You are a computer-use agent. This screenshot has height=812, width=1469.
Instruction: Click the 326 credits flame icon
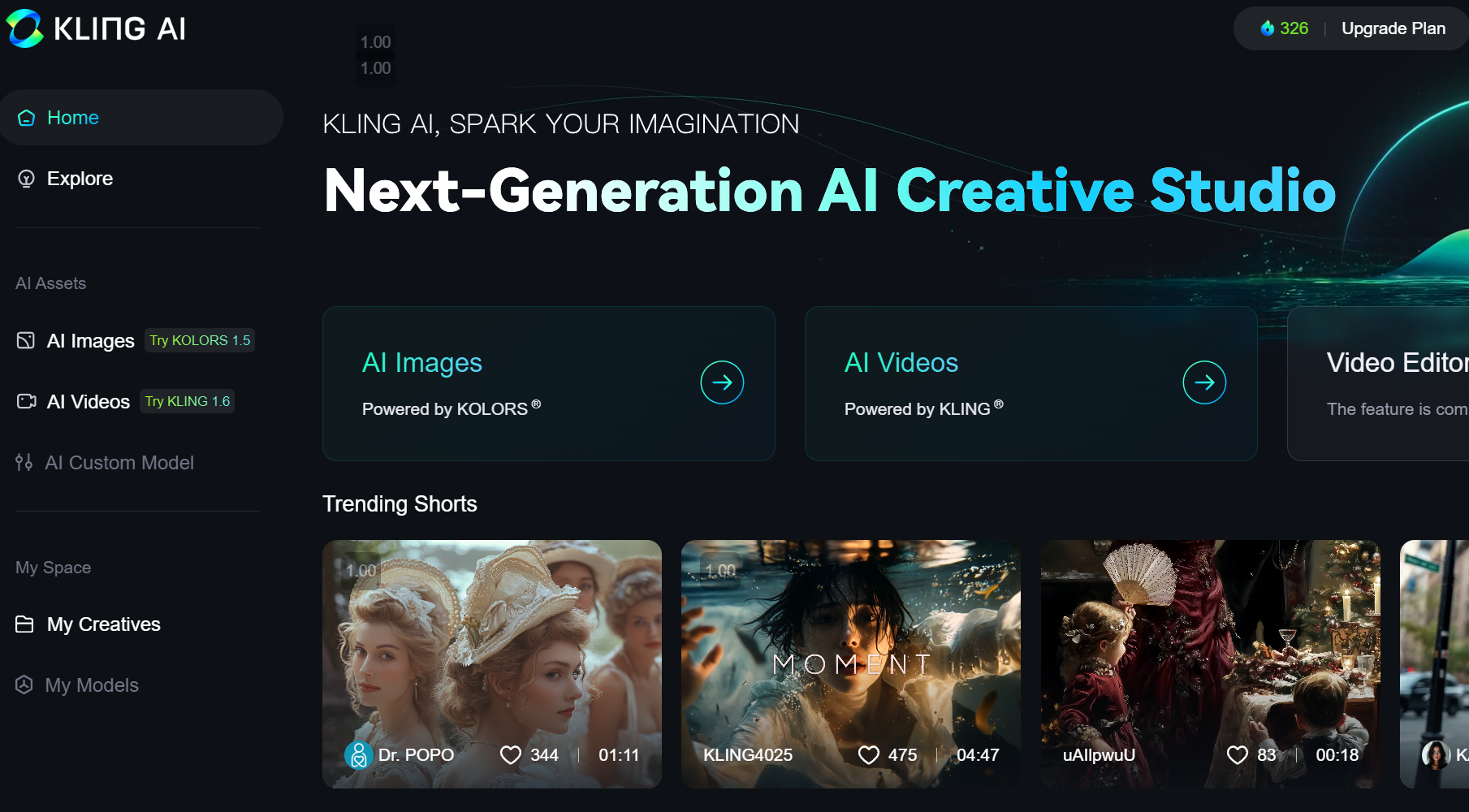coord(1267,28)
